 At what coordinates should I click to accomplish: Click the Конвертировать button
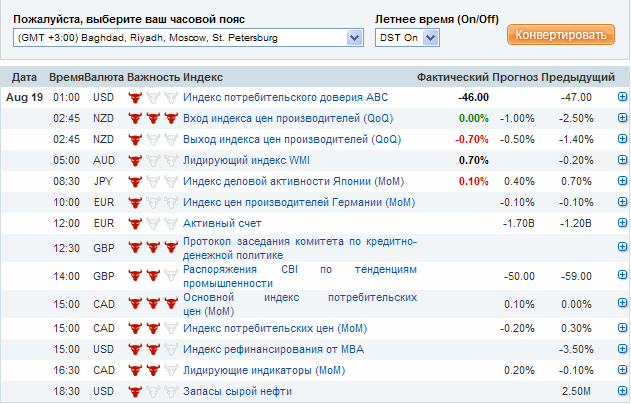coord(561,35)
